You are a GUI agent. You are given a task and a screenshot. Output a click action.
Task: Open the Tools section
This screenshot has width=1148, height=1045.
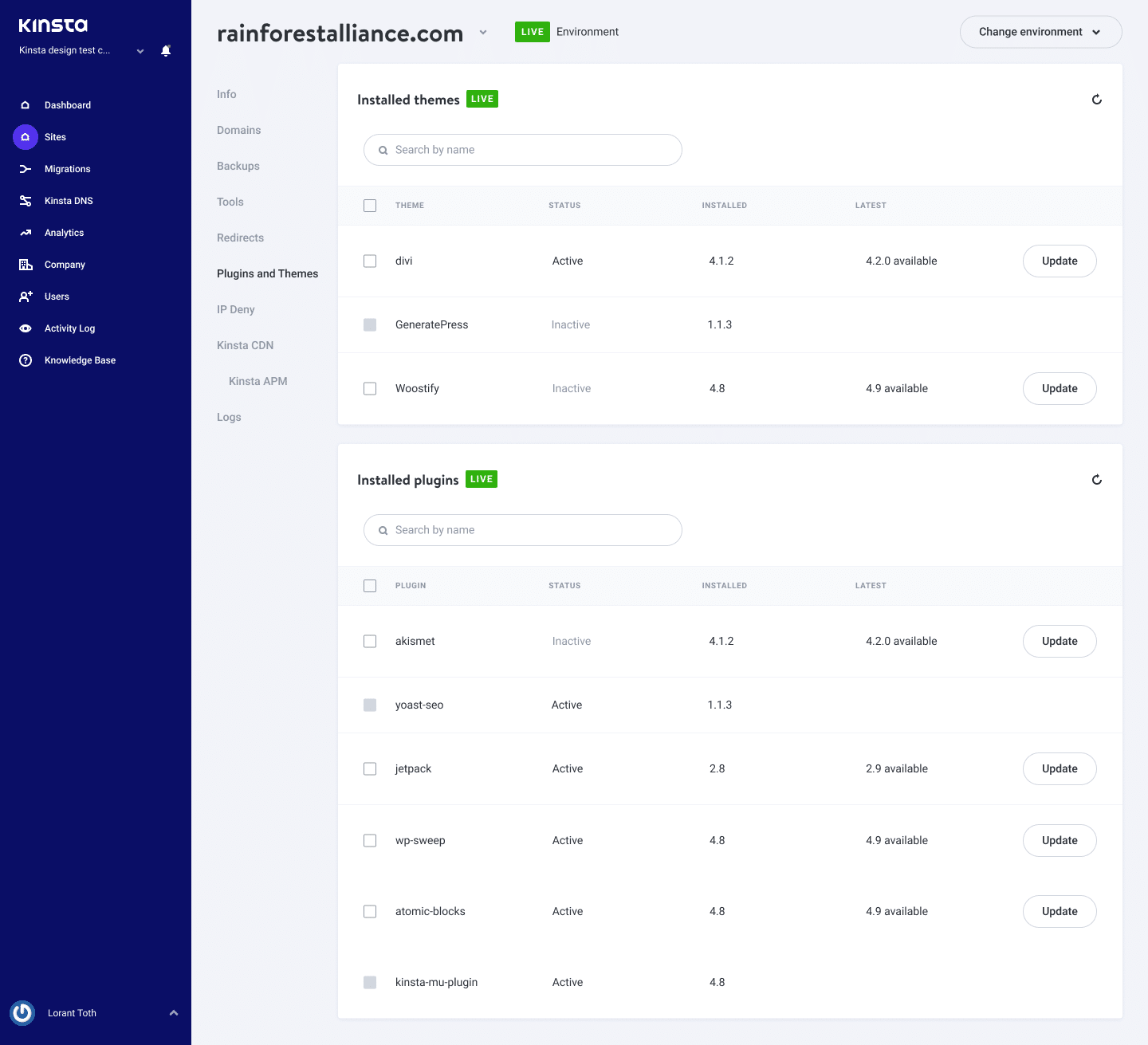[230, 202]
